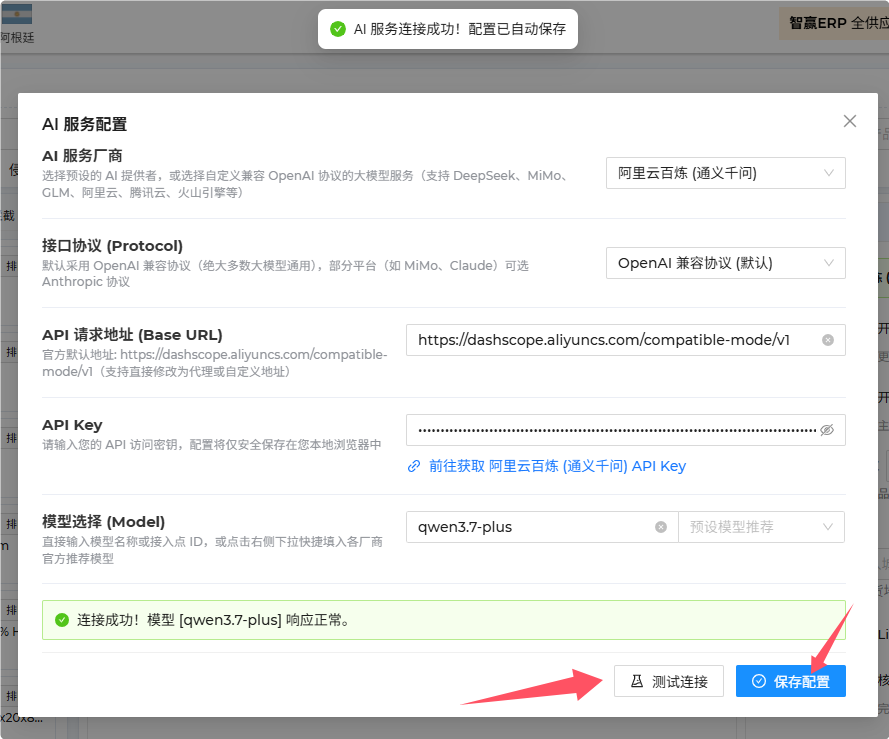The height and width of the screenshot is (739, 889).
Task: Open the AI 服务厂商 provider dropdown
Action: (725, 173)
